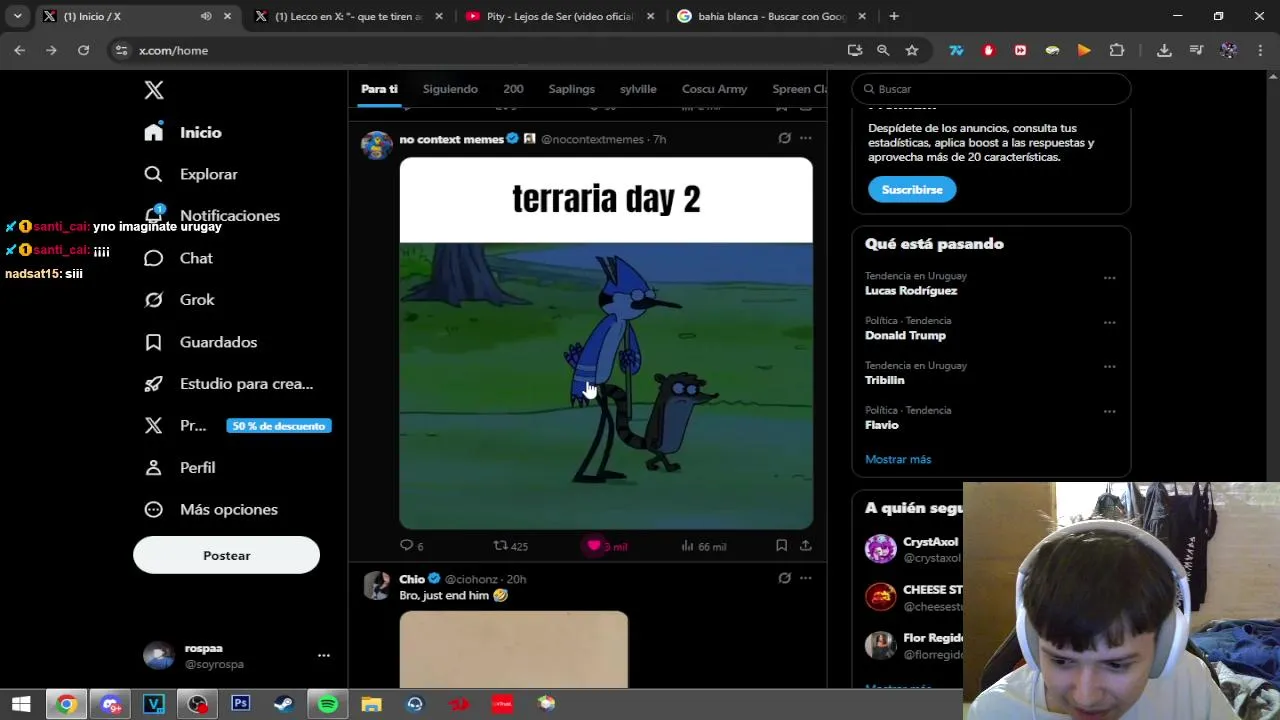Open Grok from the sidebar
This screenshot has width=1280, height=720.
click(x=180, y=300)
